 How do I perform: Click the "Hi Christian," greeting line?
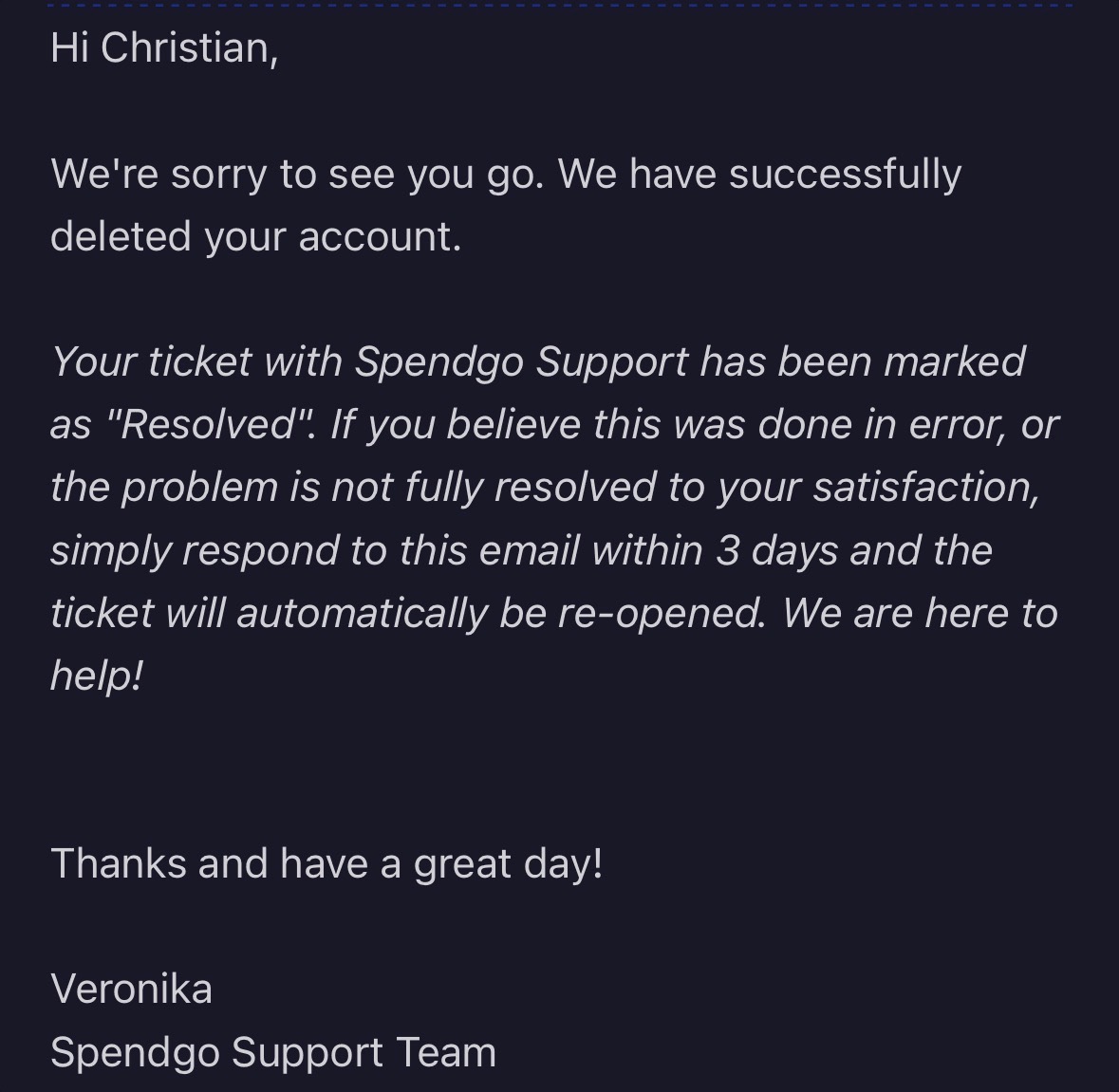click(164, 47)
